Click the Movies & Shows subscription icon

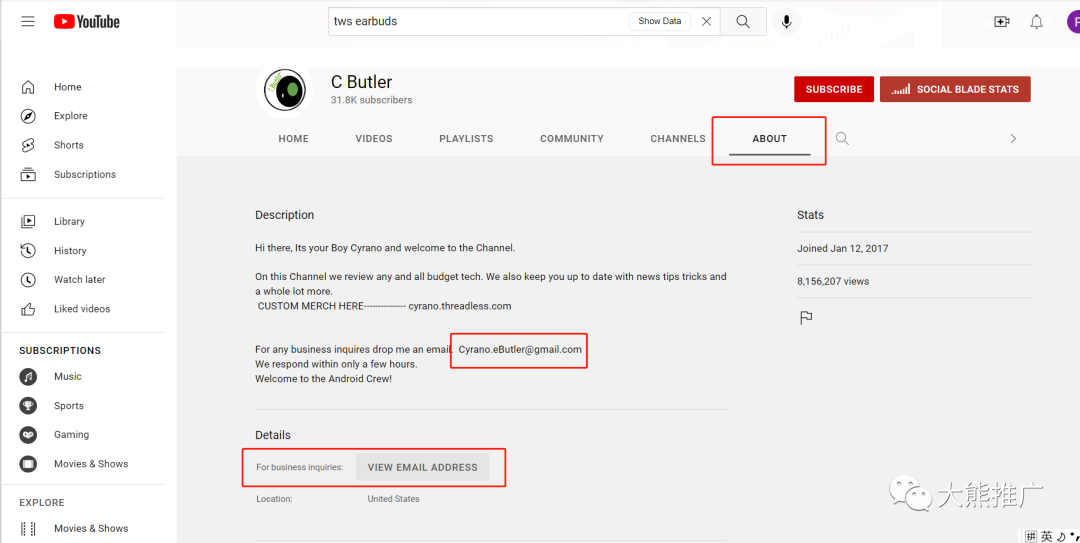(x=28, y=464)
